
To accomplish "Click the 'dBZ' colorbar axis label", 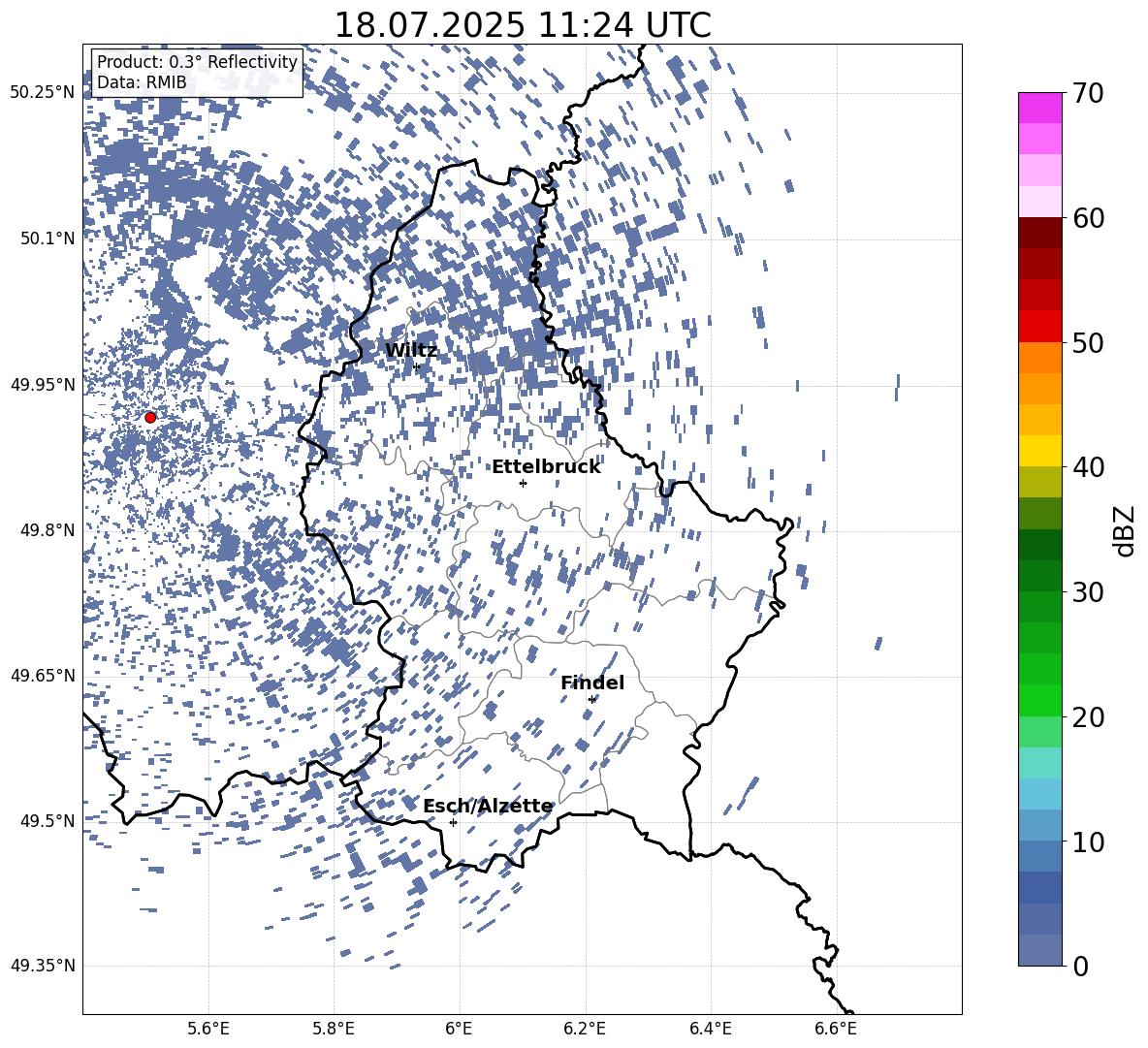I will [1126, 530].
